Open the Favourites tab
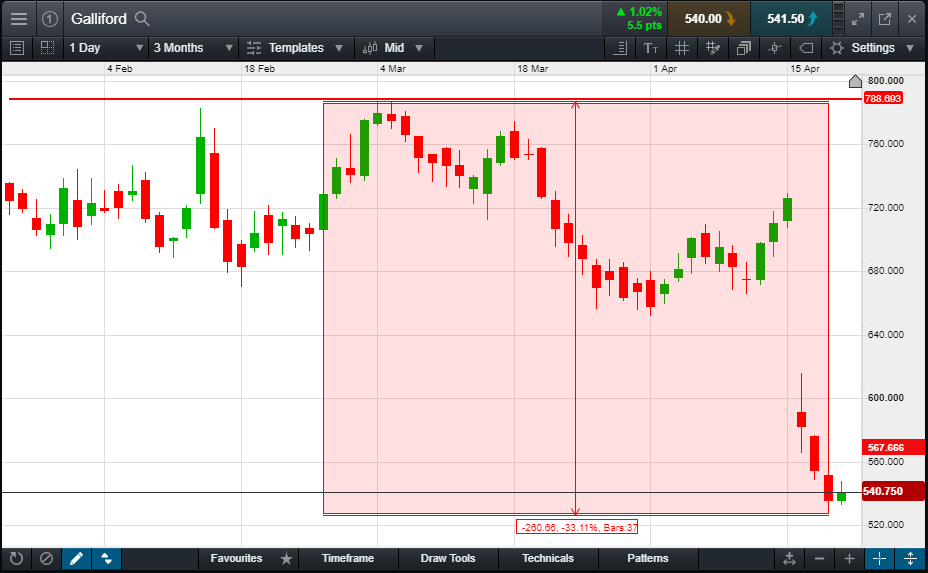Viewport: 928px width, 573px height. (x=236, y=558)
